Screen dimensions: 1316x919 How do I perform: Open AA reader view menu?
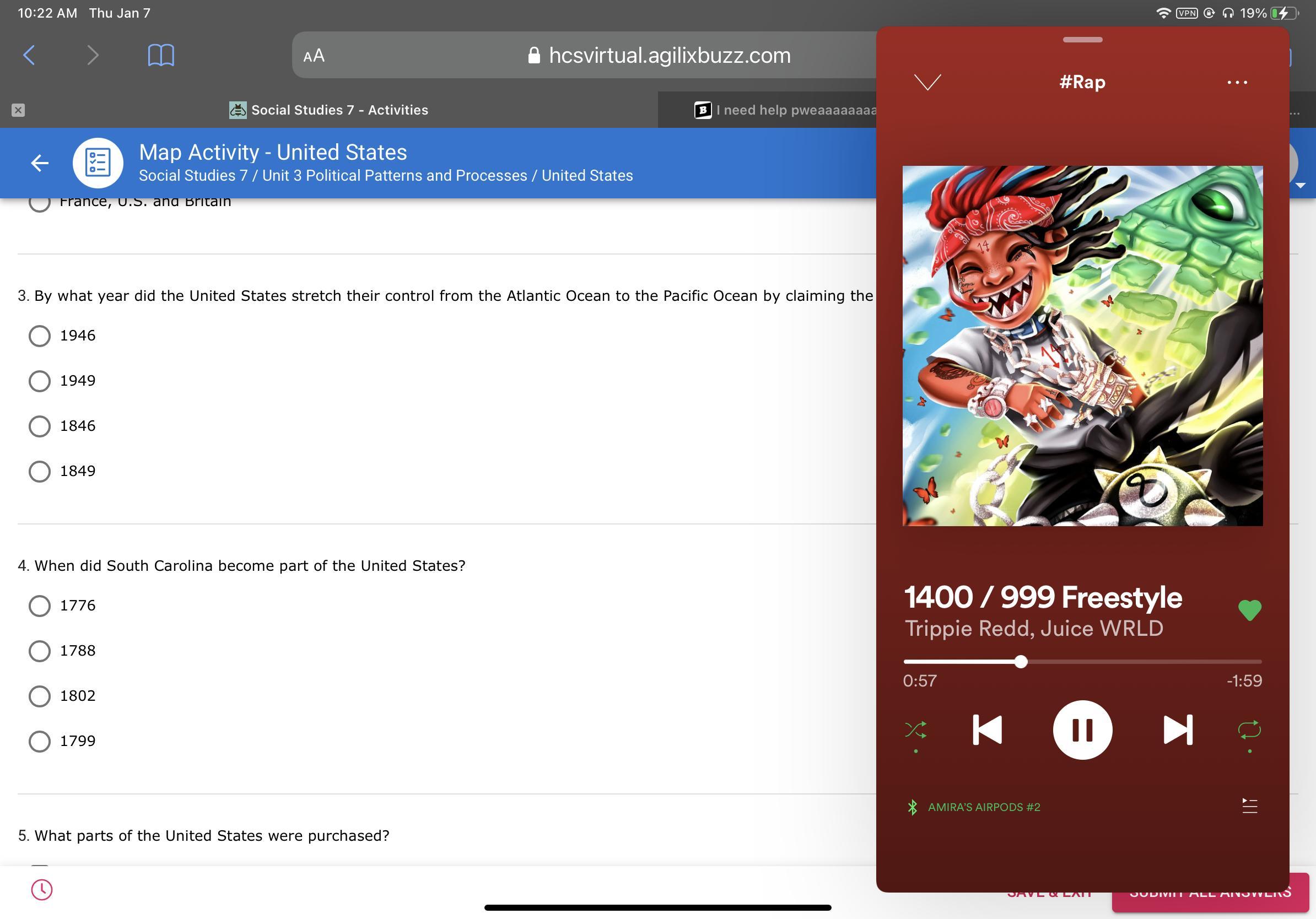pyautogui.click(x=314, y=56)
